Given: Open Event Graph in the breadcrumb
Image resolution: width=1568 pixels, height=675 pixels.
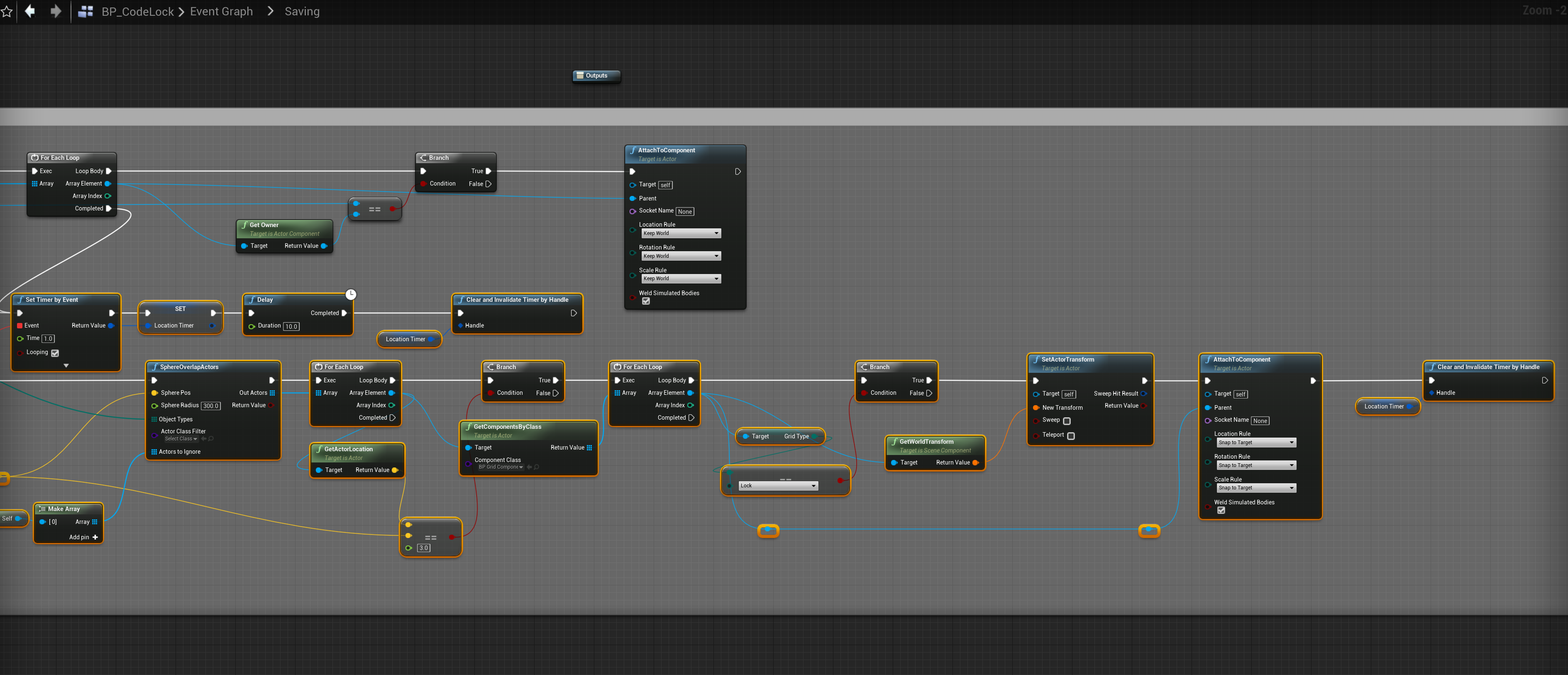Looking at the screenshot, I should [x=221, y=12].
